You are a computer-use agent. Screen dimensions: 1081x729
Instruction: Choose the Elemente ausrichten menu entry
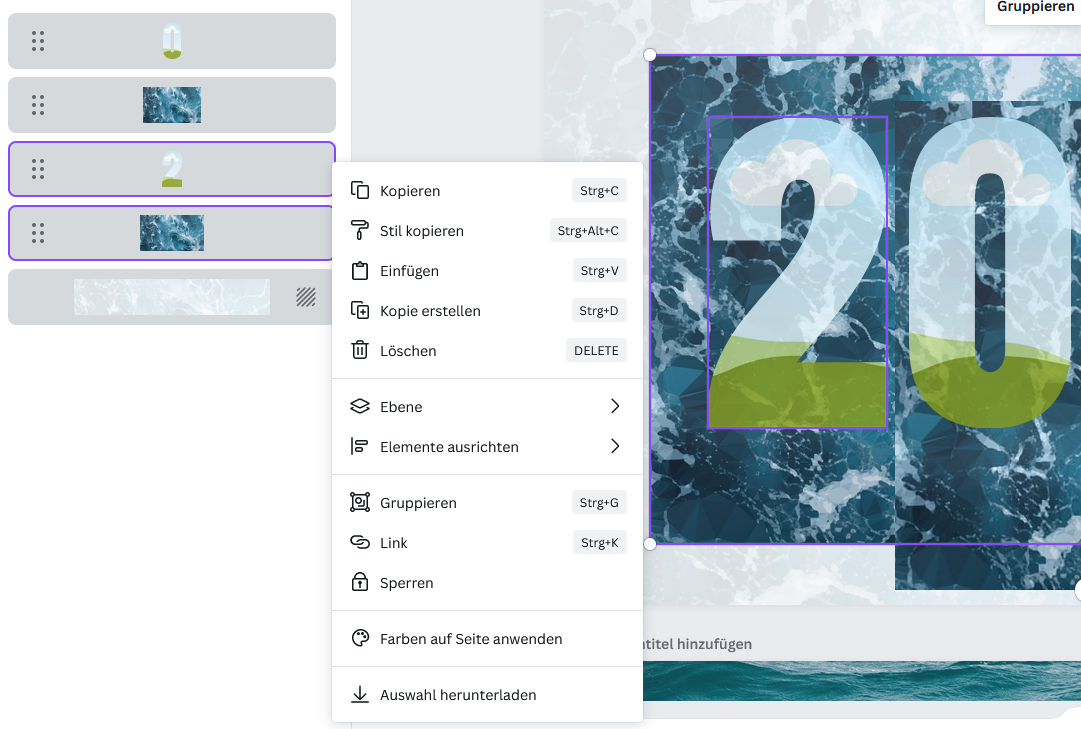coord(449,447)
